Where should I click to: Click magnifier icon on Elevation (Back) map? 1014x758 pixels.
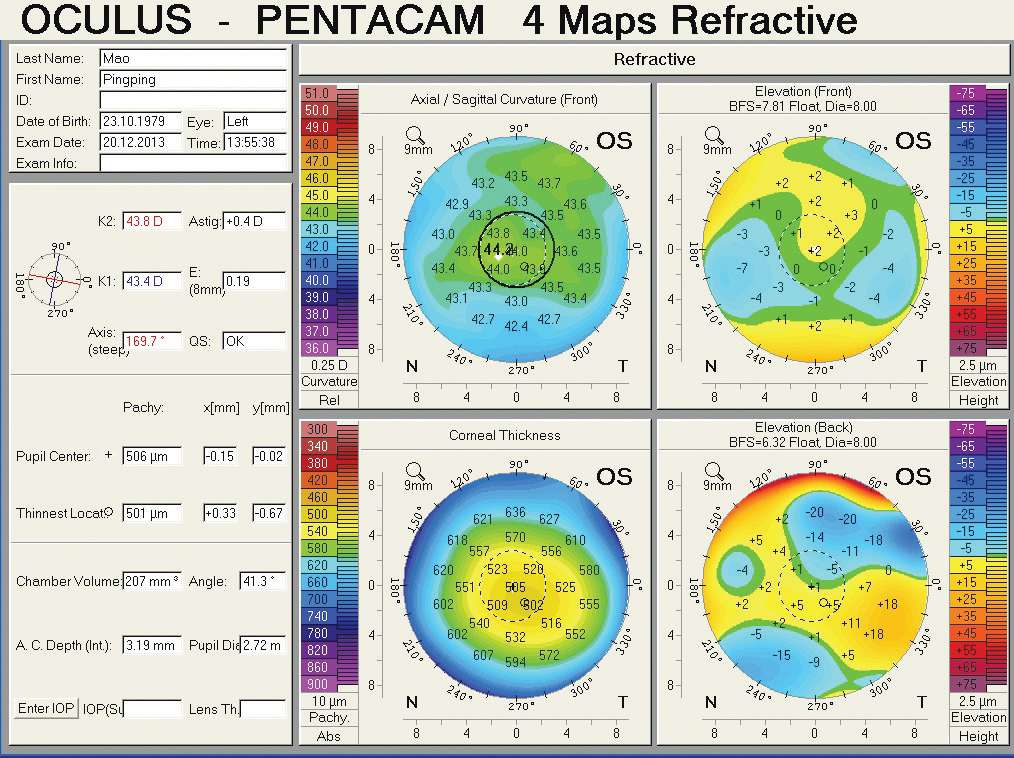pos(713,470)
